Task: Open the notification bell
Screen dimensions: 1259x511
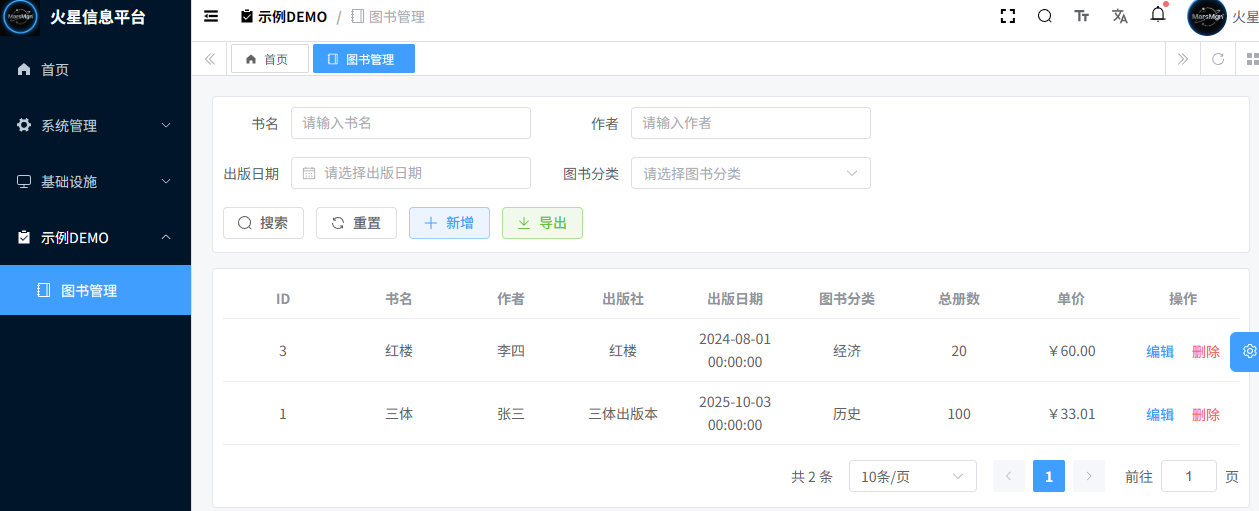Action: pyautogui.click(x=1158, y=15)
